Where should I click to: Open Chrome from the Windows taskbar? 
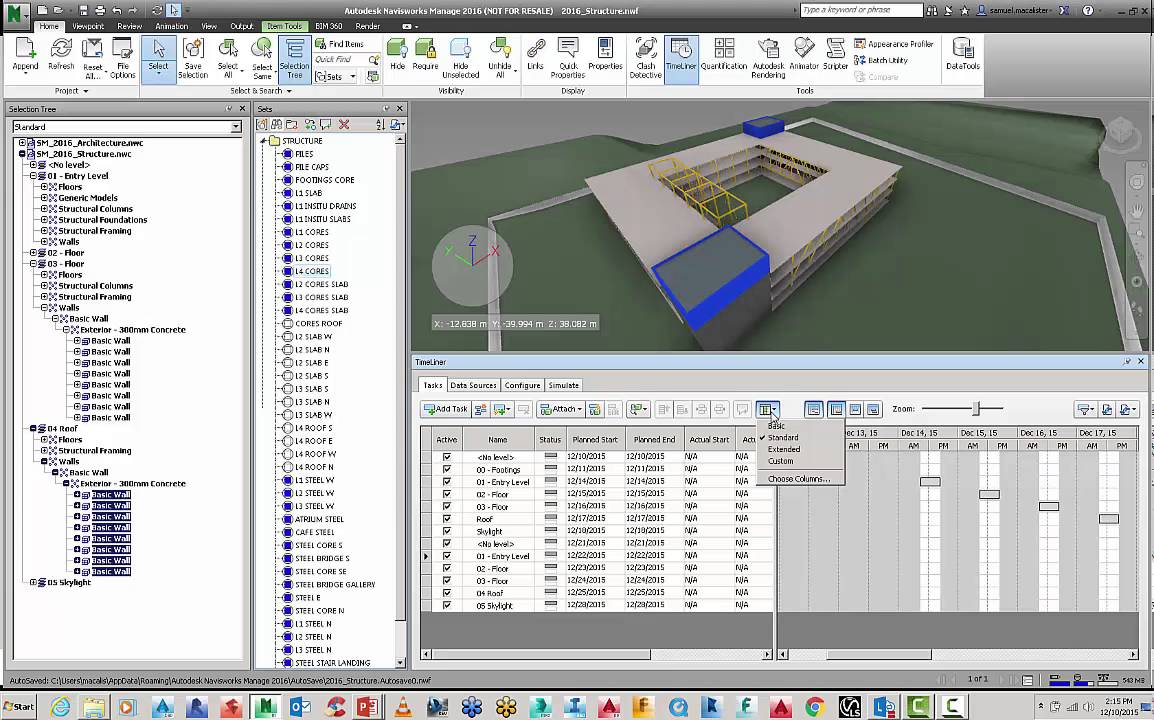tap(814, 707)
